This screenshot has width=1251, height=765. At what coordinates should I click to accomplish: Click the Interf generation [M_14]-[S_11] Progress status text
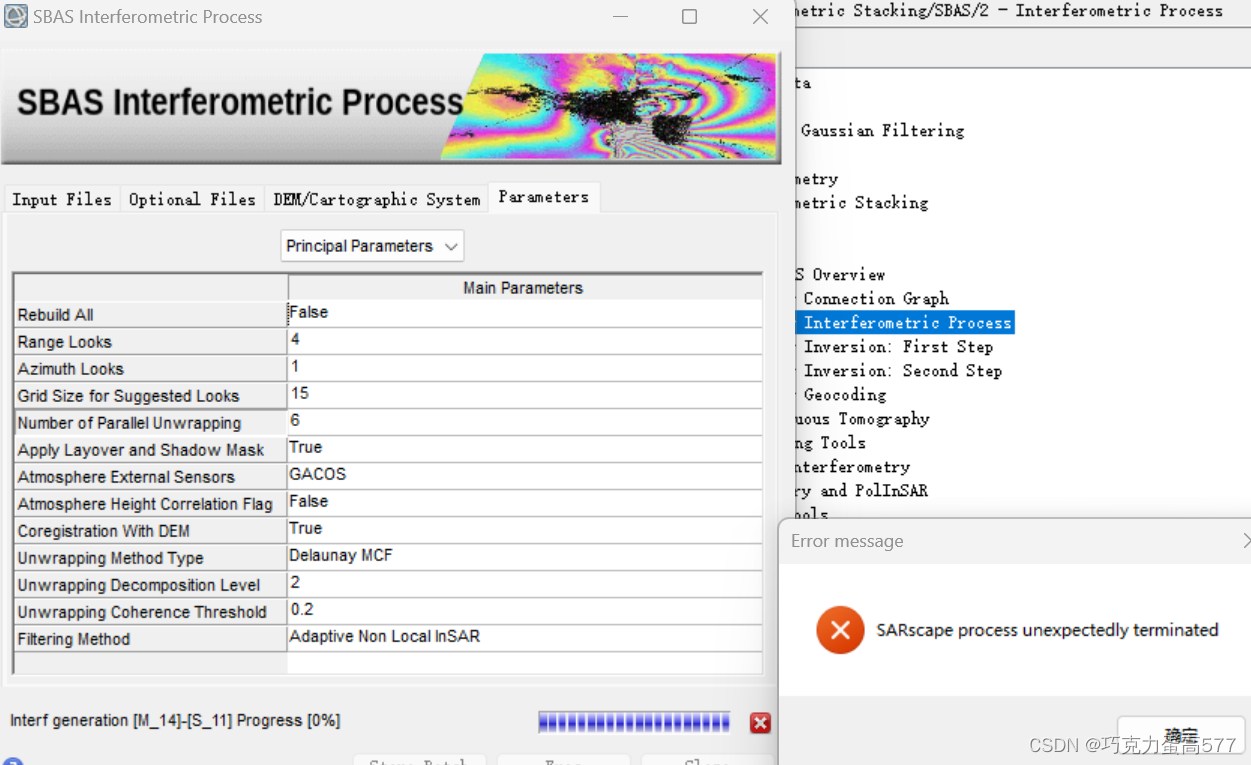pos(175,720)
